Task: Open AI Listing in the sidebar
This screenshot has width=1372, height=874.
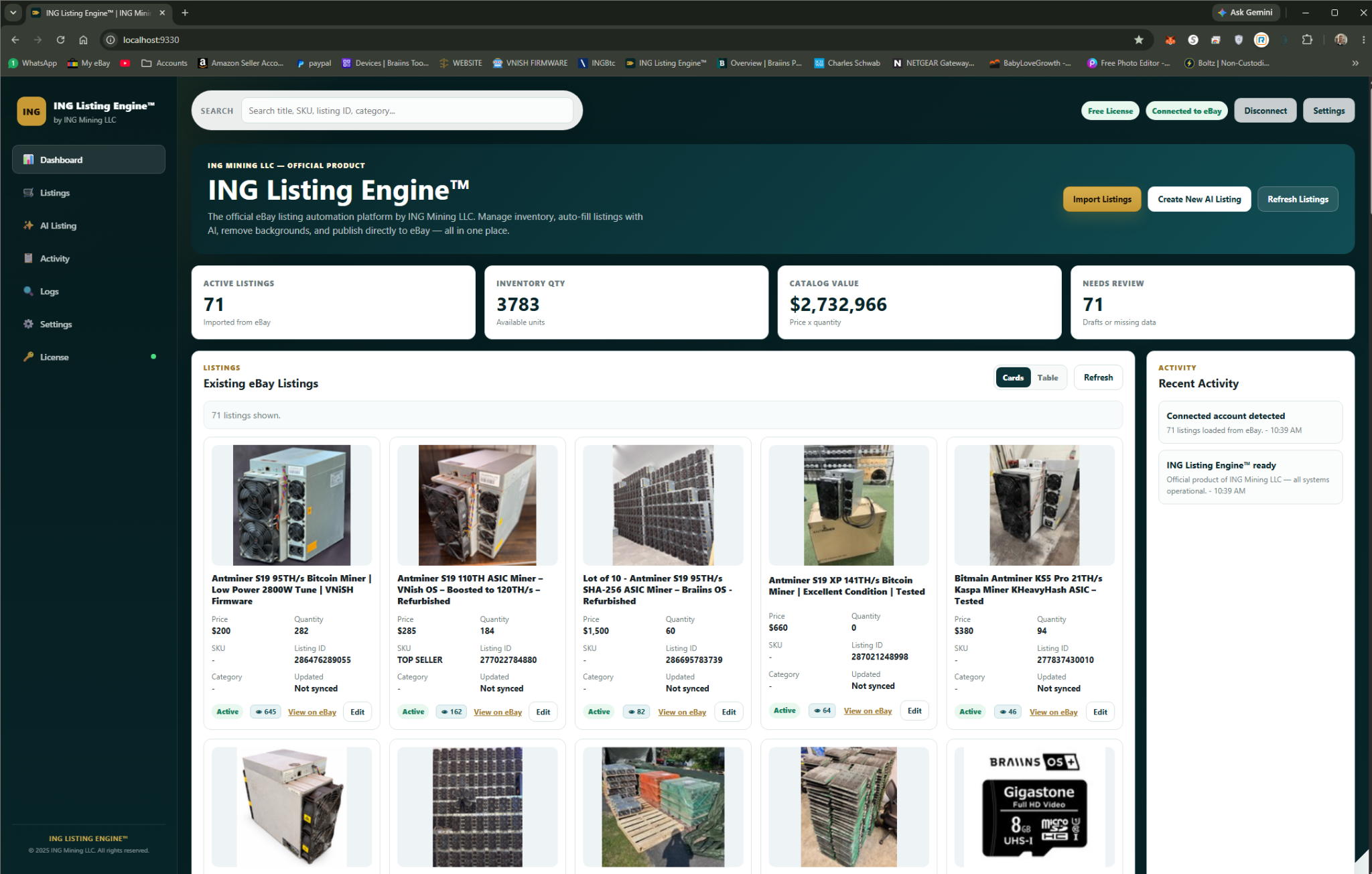Action: (88, 225)
